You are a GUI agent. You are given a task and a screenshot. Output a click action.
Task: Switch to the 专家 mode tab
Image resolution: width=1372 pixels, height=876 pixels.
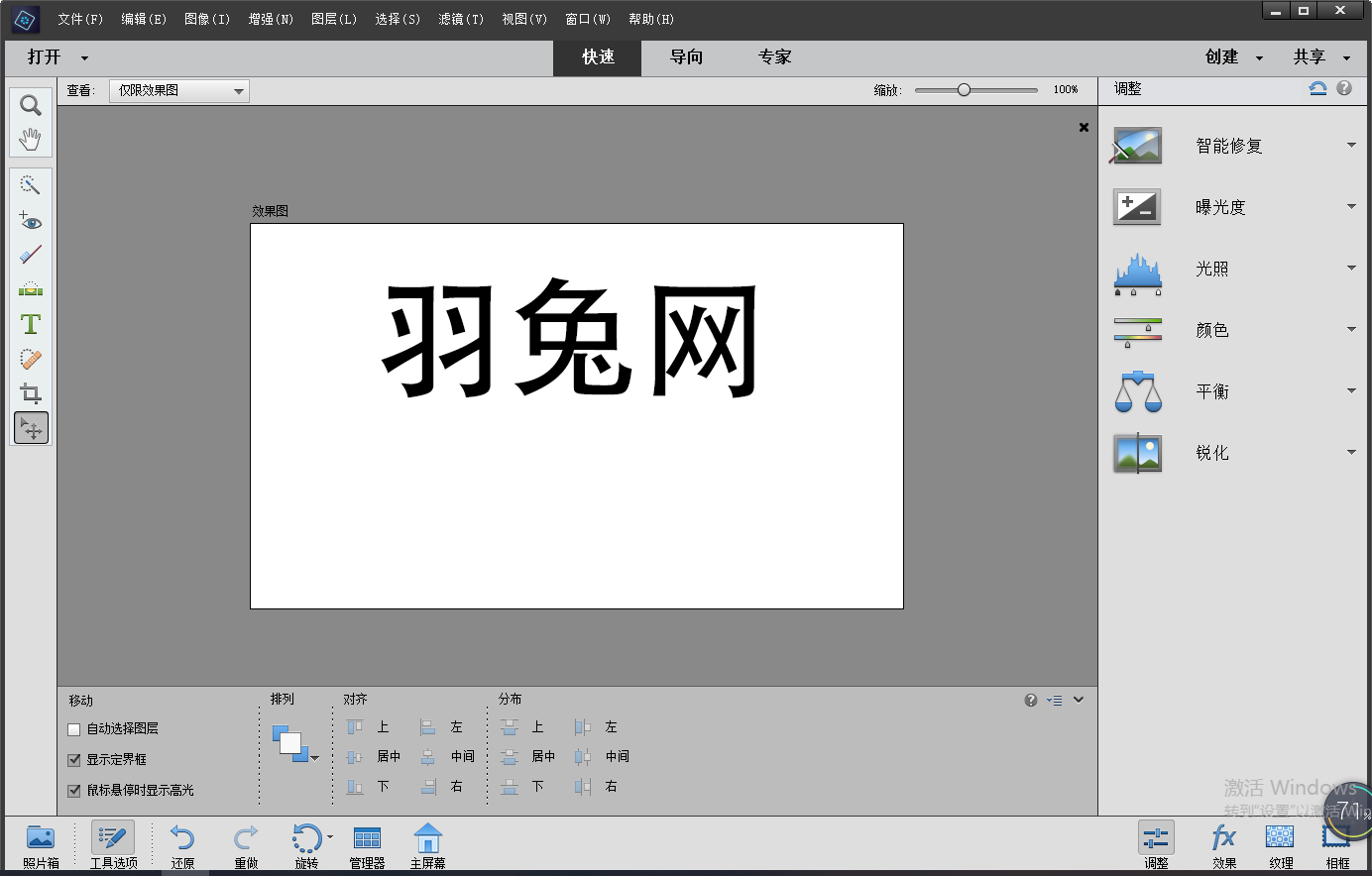pyautogui.click(x=774, y=57)
